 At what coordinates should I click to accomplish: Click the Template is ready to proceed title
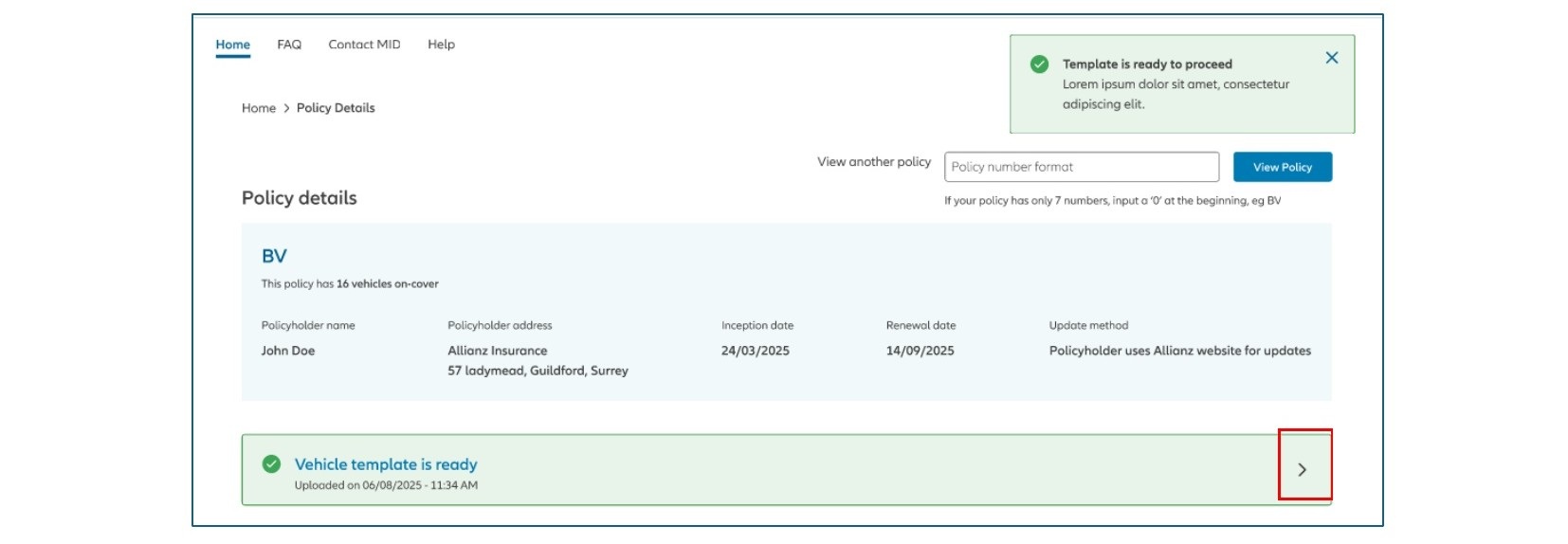pyautogui.click(x=1147, y=64)
